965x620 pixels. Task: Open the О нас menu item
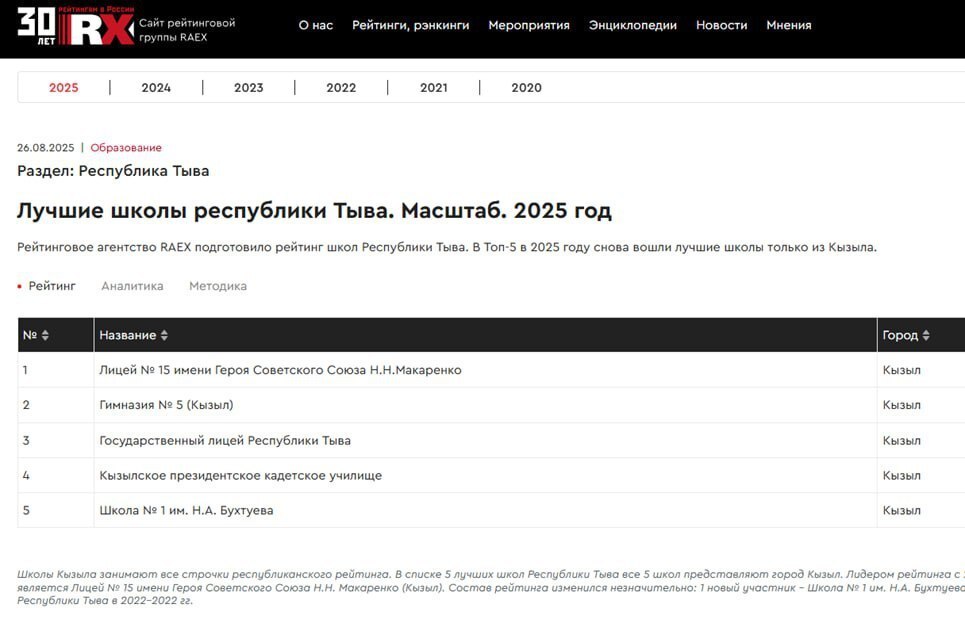[x=315, y=25]
